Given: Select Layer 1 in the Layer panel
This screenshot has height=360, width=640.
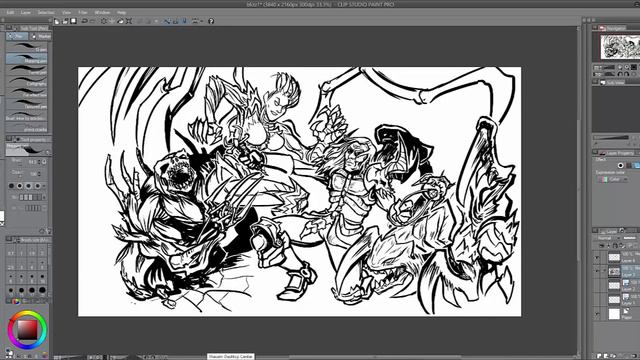Looking at the screenshot, I should 624,300.
